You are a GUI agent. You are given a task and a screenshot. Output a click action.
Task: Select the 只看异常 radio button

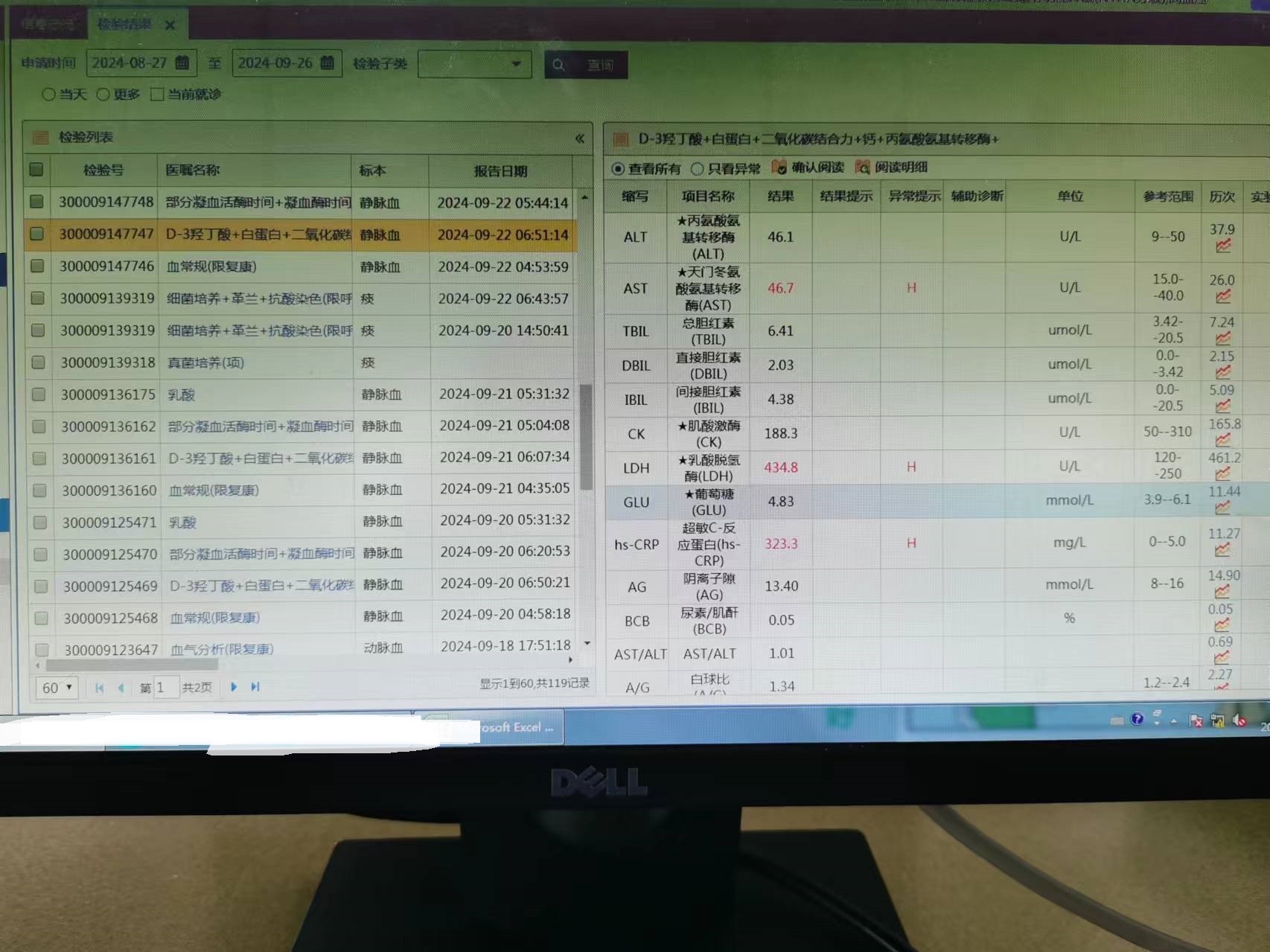point(698,169)
